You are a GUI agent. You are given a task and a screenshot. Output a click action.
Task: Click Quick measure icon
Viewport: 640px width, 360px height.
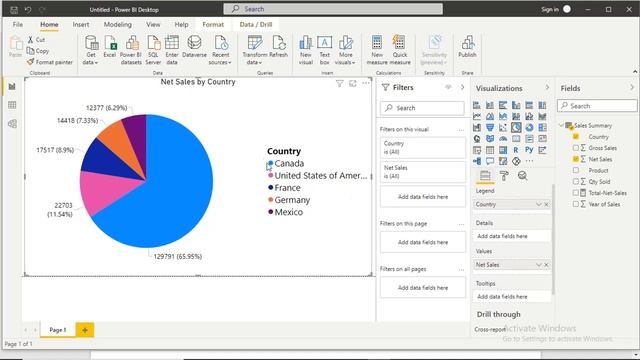[x=400, y=50]
